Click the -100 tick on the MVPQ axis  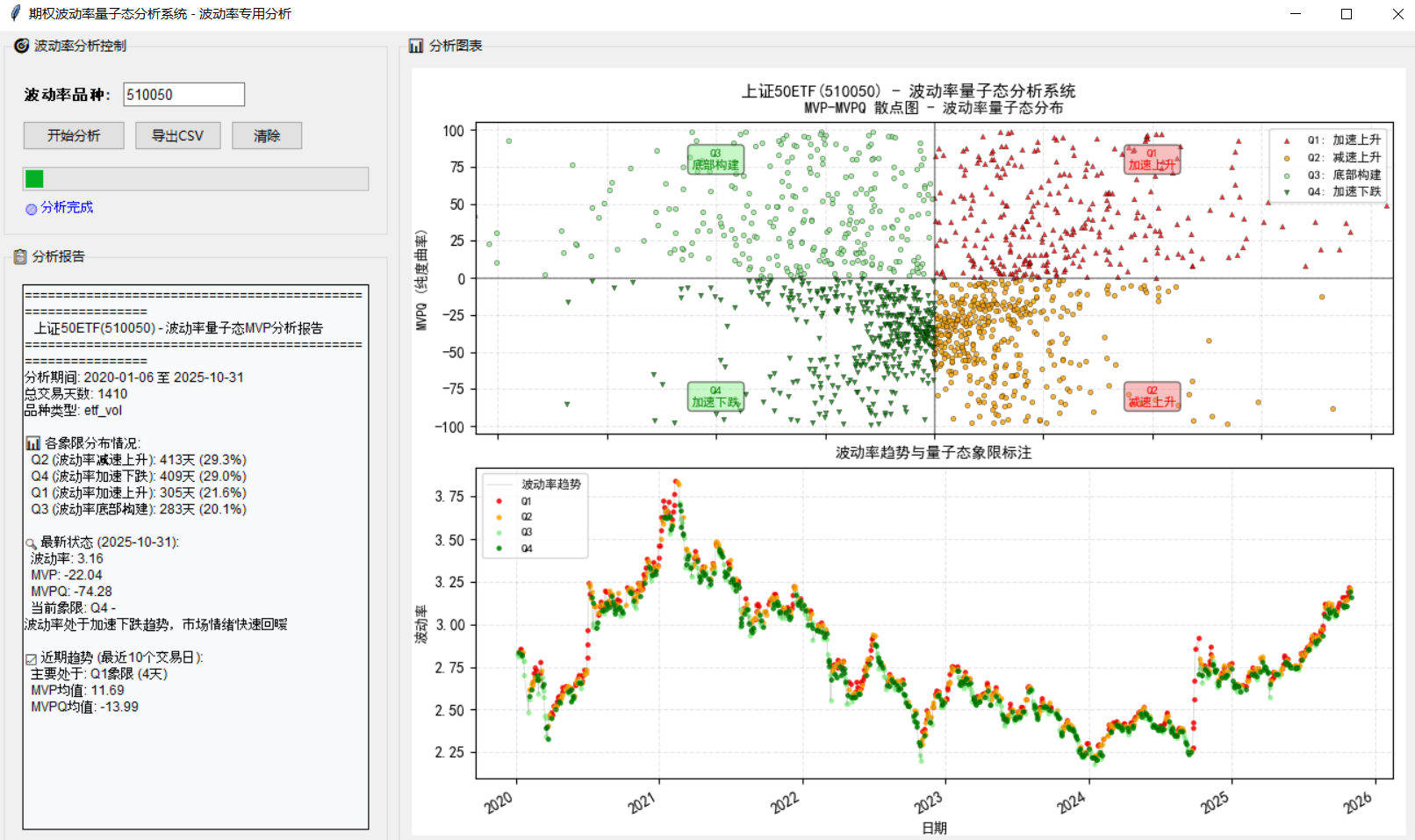pyautogui.click(x=449, y=427)
